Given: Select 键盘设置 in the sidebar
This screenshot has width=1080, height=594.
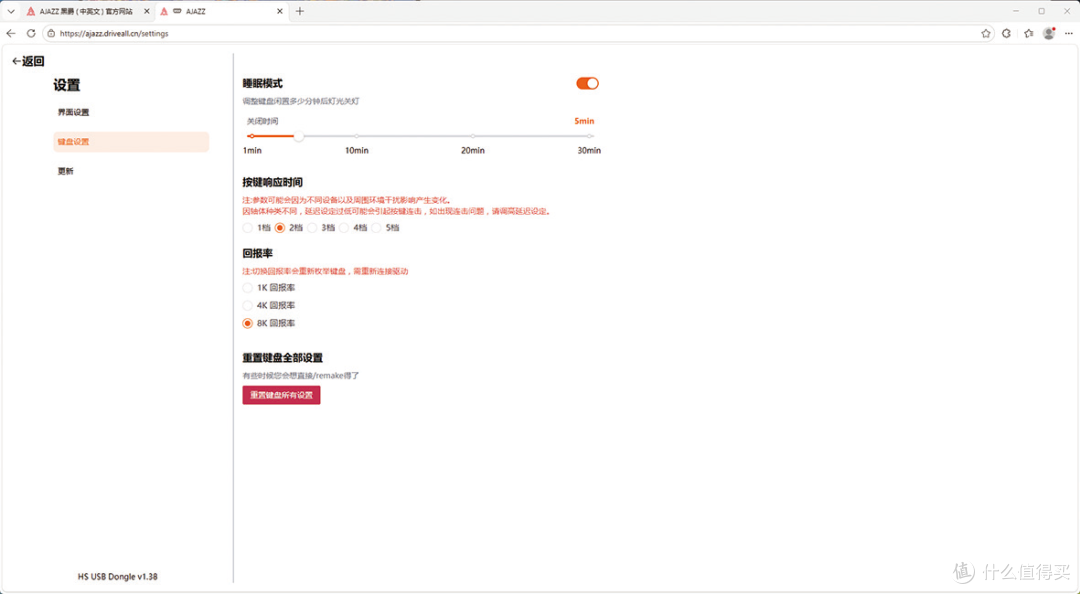Looking at the screenshot, I should tap(131, 142).
